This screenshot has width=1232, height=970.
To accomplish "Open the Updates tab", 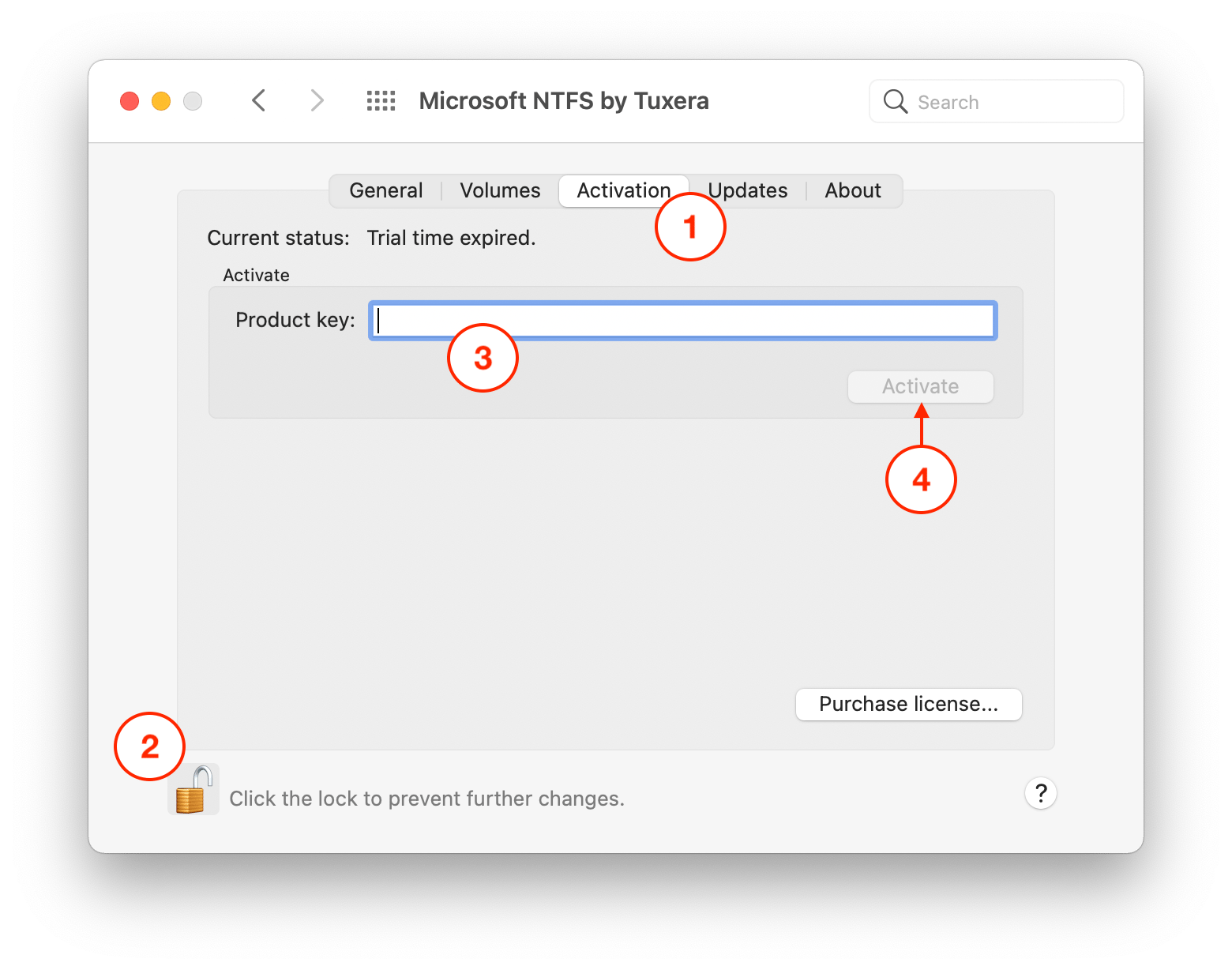I will (x=748, y=190).
